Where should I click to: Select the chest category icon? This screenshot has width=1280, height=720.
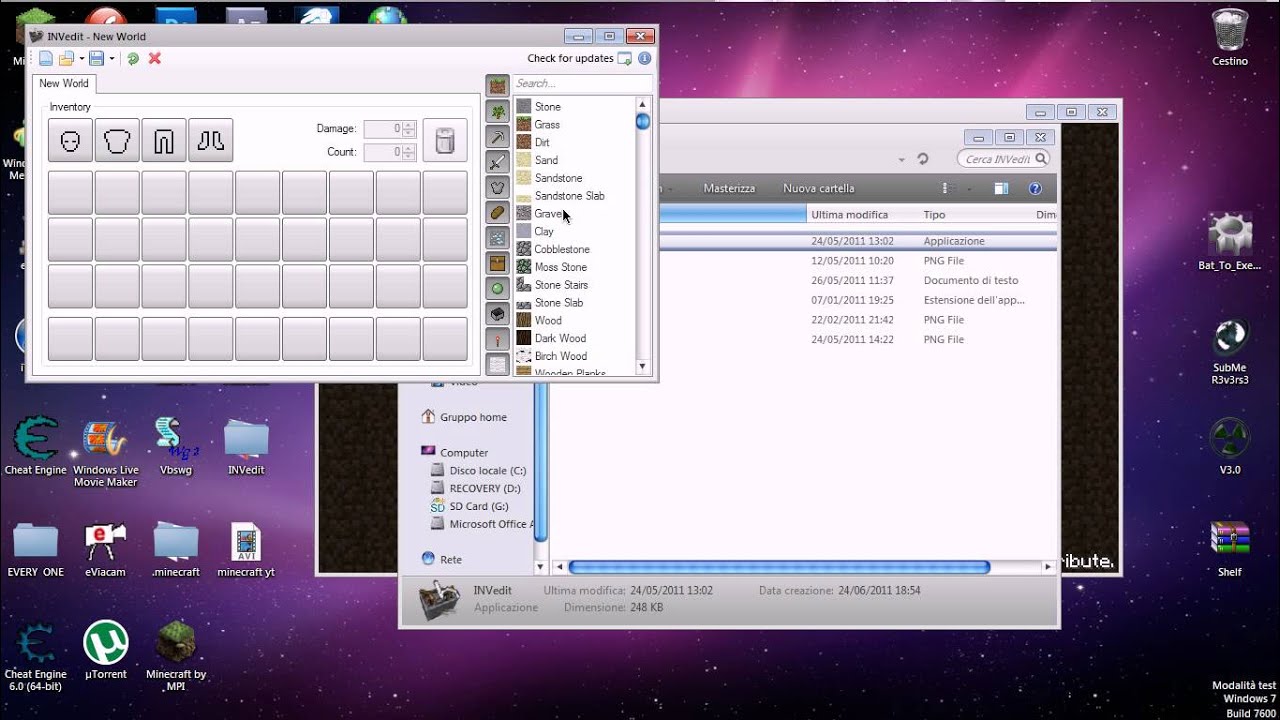pyautogui.click(x=498, y=263)
